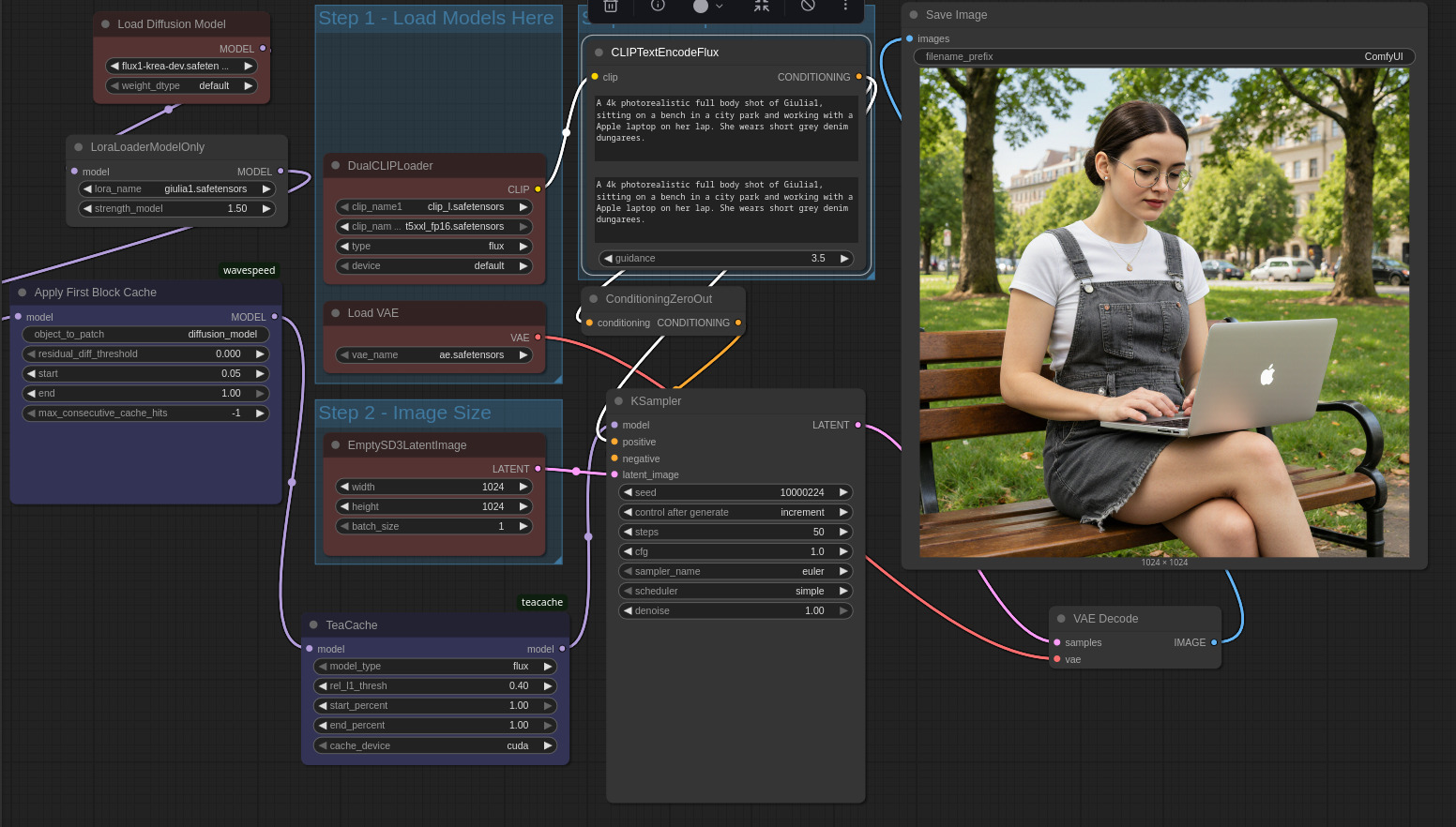Click the lora strength_model value slider
The width and height of the screenshot is (1456, 827).
point(176,208)
